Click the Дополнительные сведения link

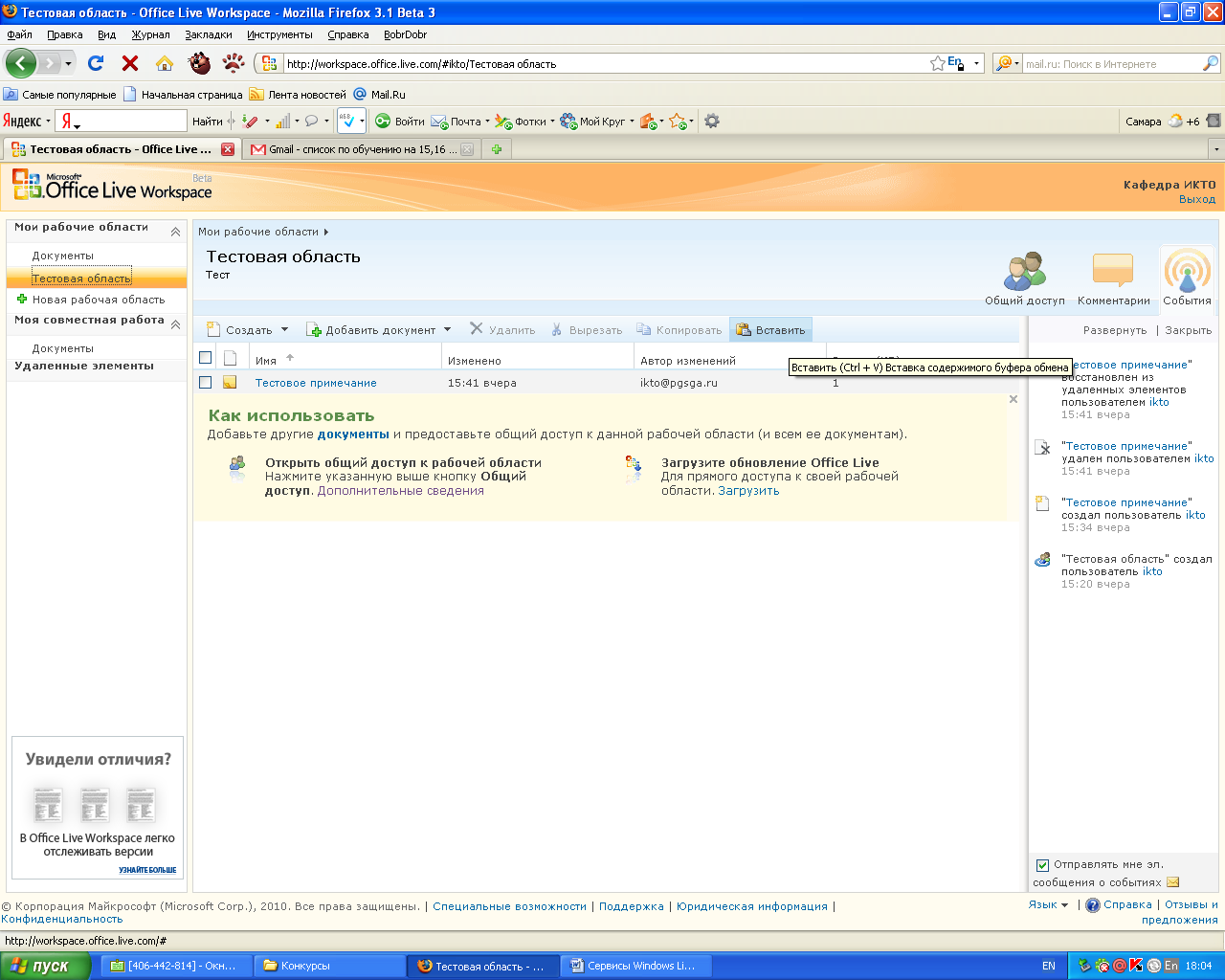[400, 491]
